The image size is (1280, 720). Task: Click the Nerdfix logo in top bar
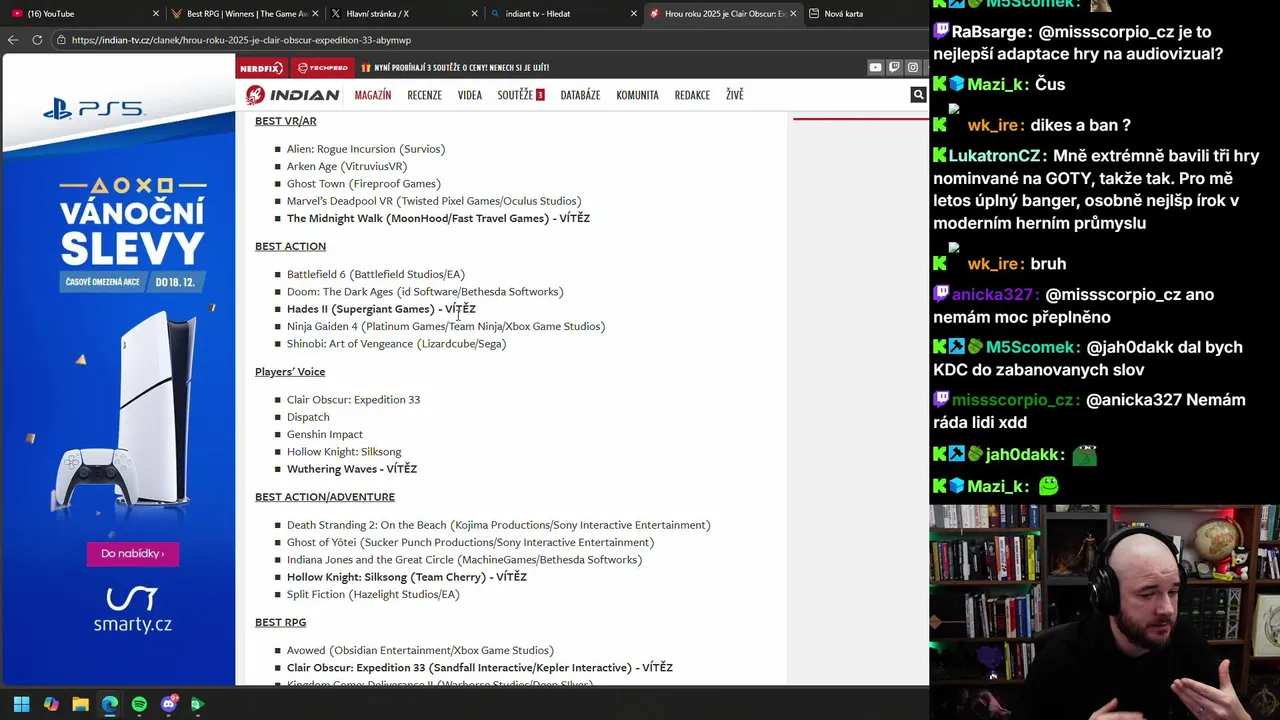262,68
